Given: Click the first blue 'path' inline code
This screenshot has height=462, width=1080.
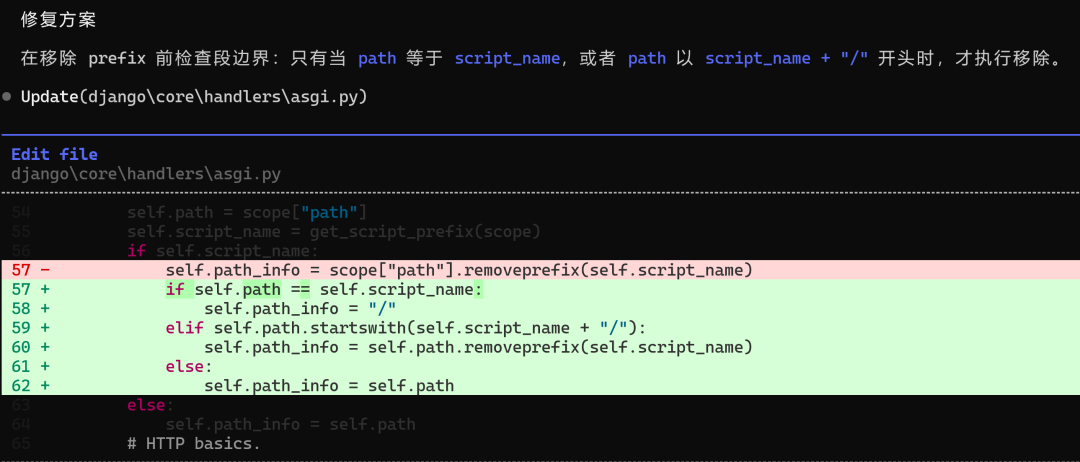Looking at the screenshot, I should 377,59.
